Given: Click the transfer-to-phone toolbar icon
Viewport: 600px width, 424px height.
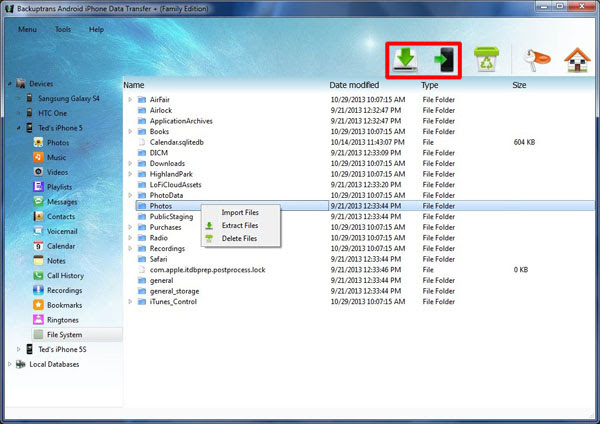Looking at the screenshot, I should [x=445, y=60].
